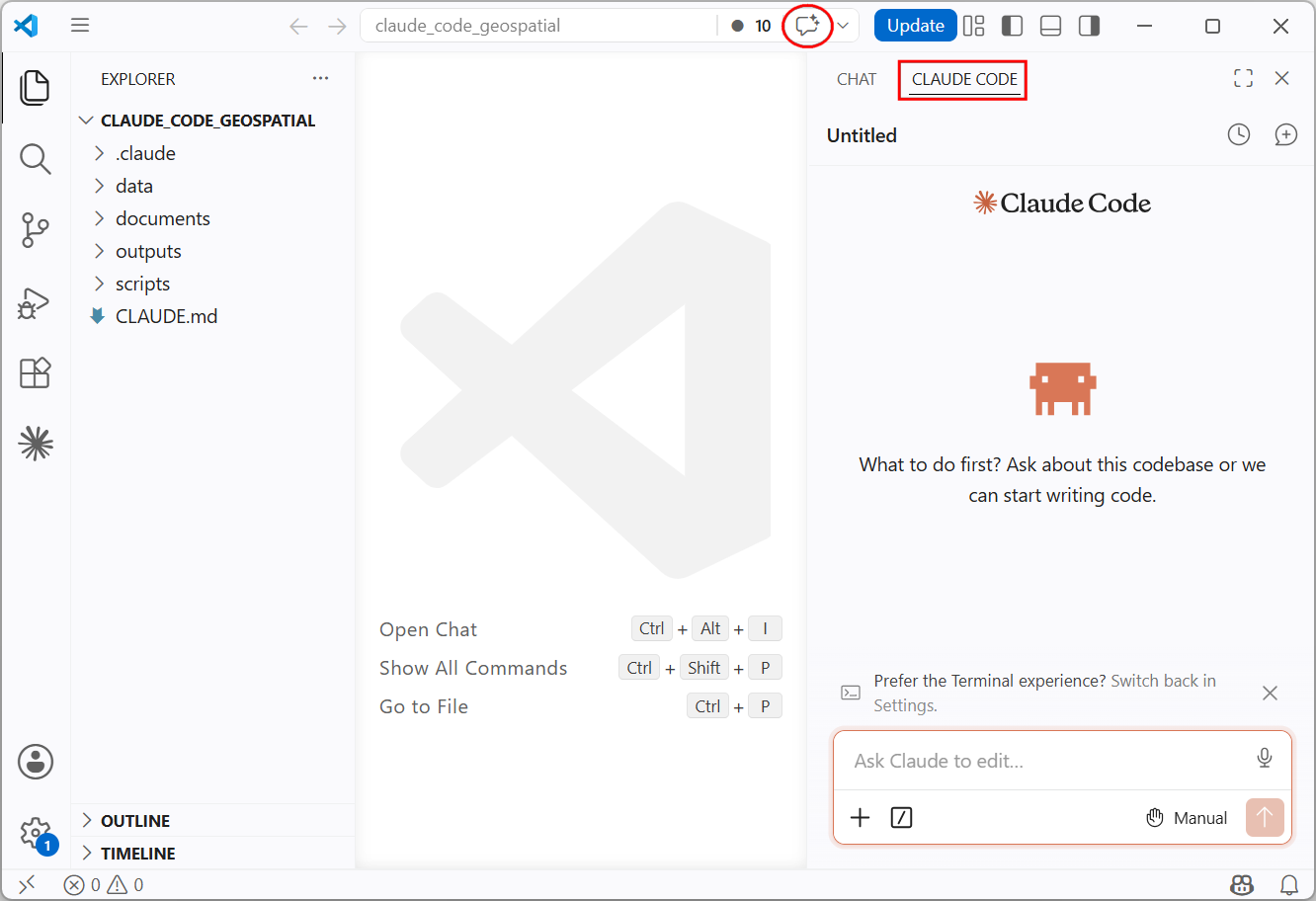Open the Customize Layout icon

[x=974, y=26]
